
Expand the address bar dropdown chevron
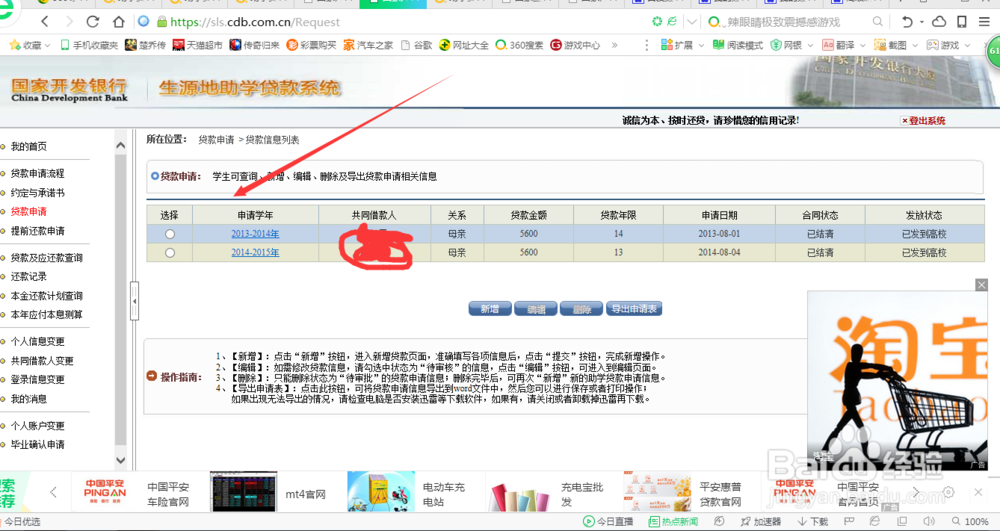(692, 22)
